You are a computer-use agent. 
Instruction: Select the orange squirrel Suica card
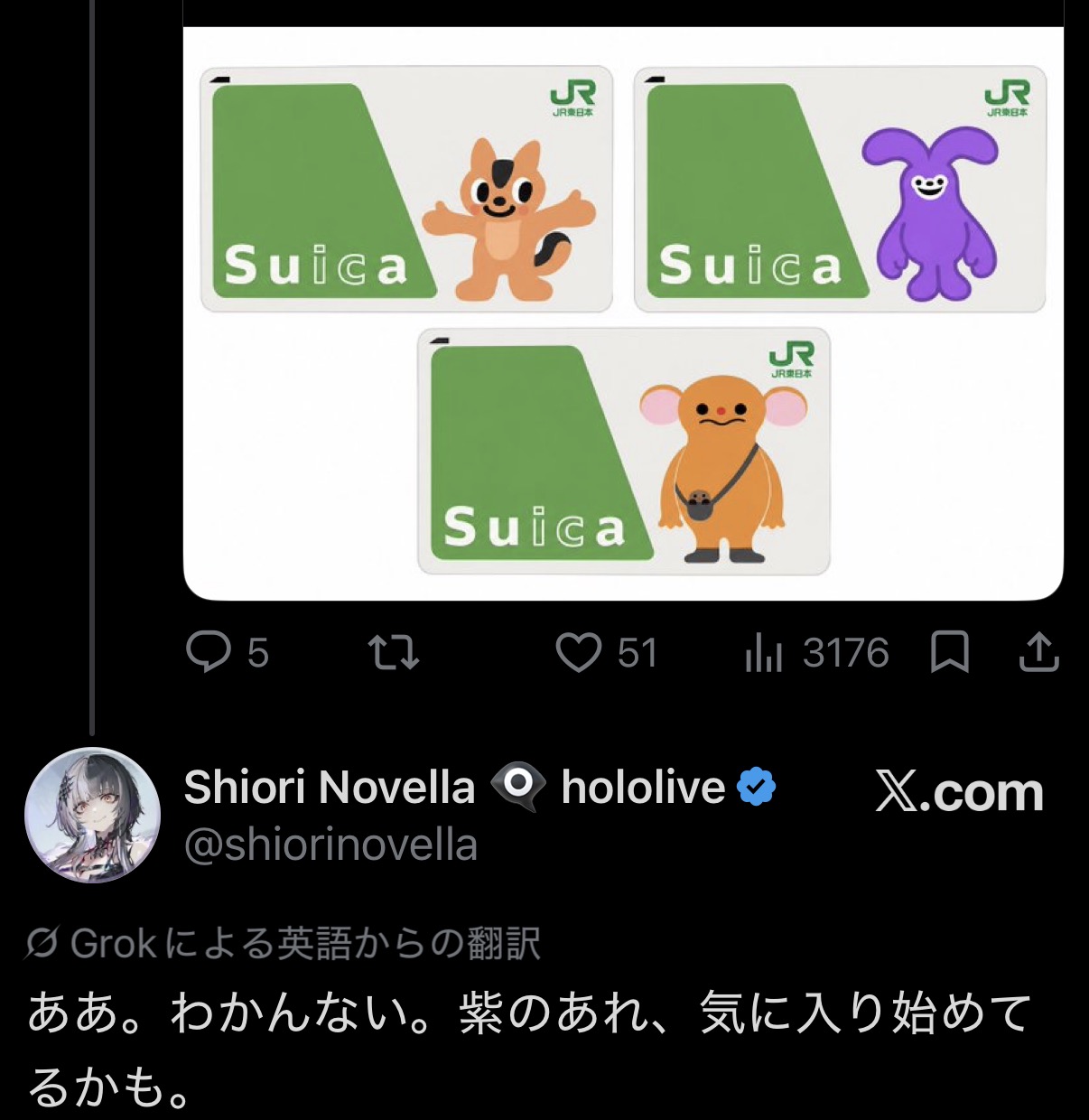[x=406, y=189]
